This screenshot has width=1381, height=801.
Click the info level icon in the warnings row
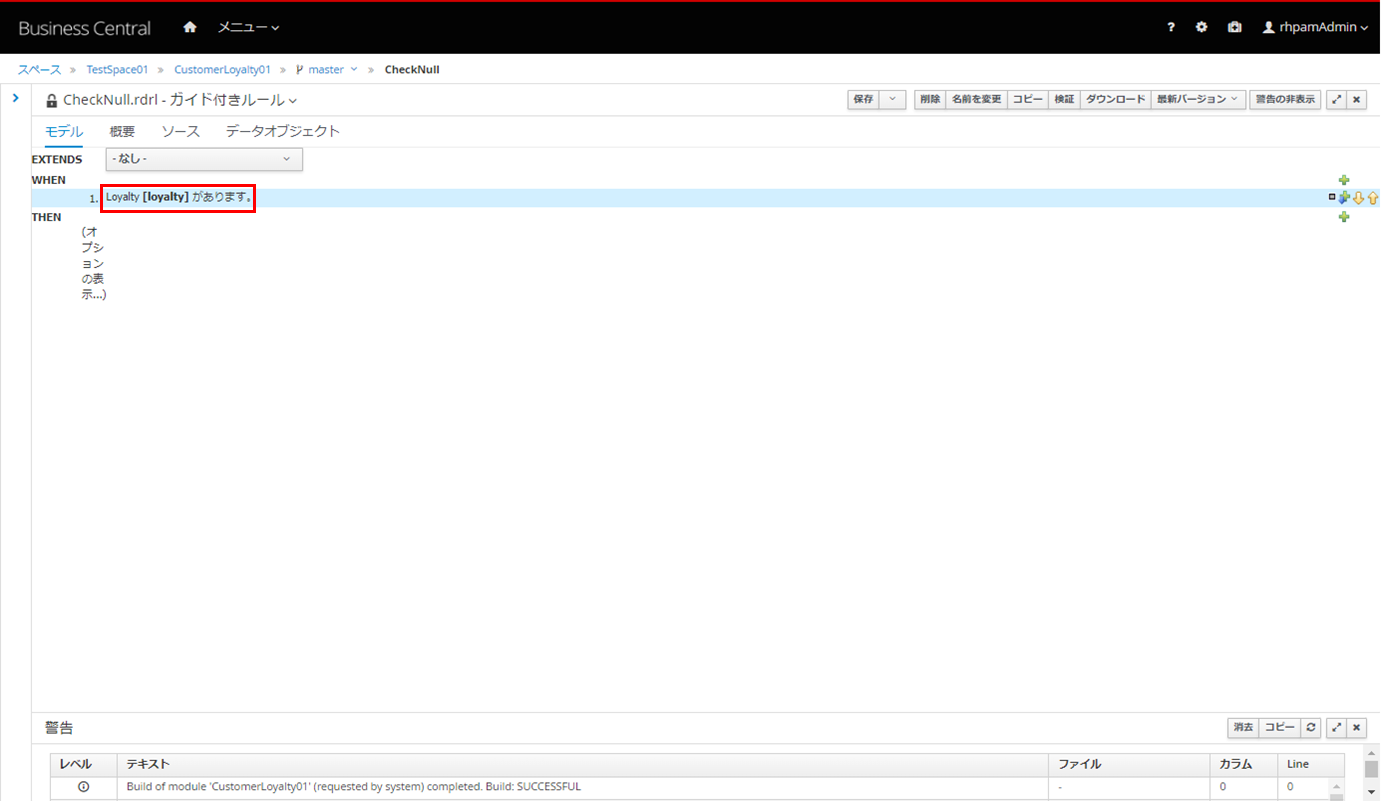[84, 787]
